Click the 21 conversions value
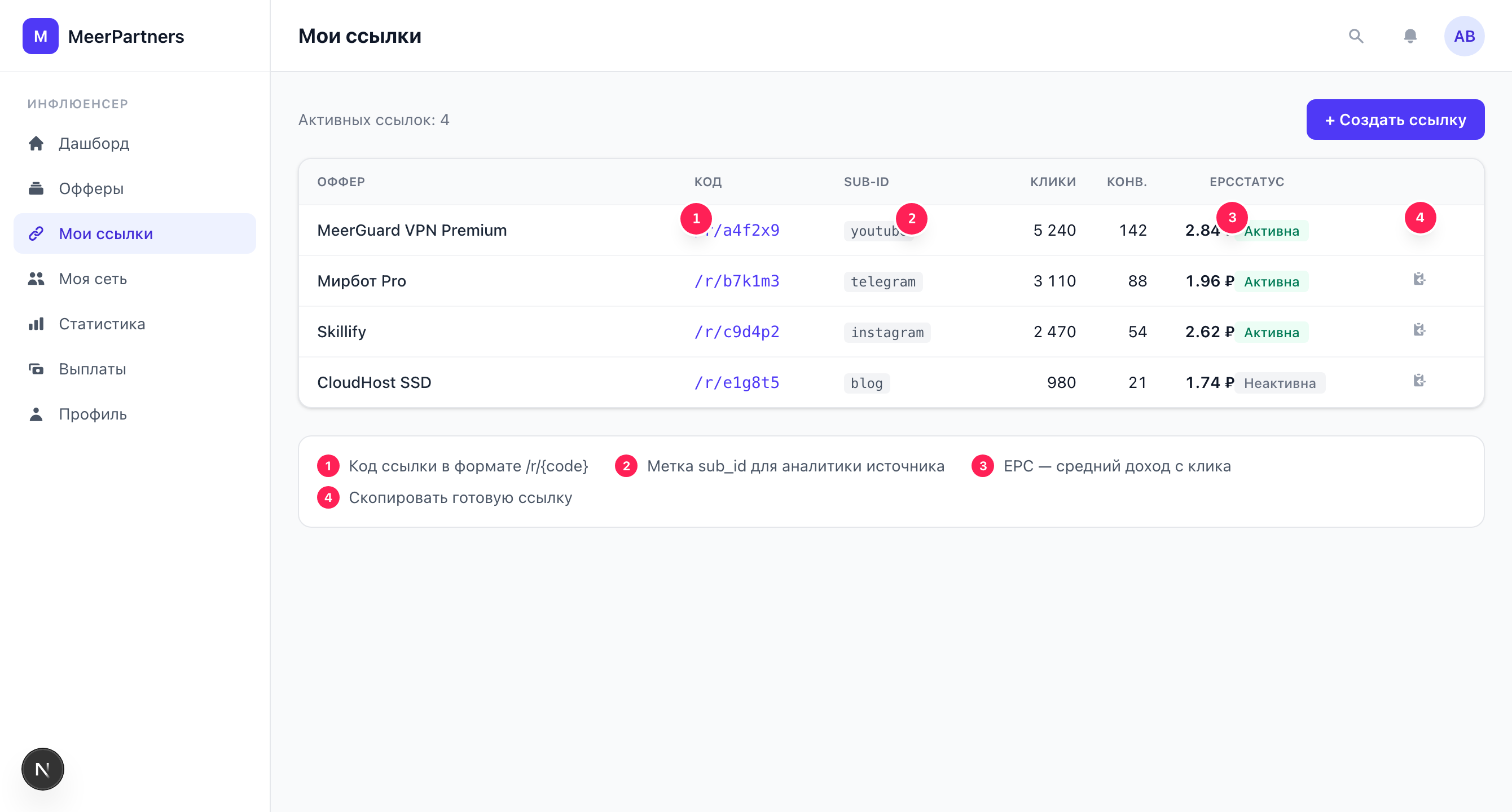The image size is (1512, 812). [x=1137, y=382]
